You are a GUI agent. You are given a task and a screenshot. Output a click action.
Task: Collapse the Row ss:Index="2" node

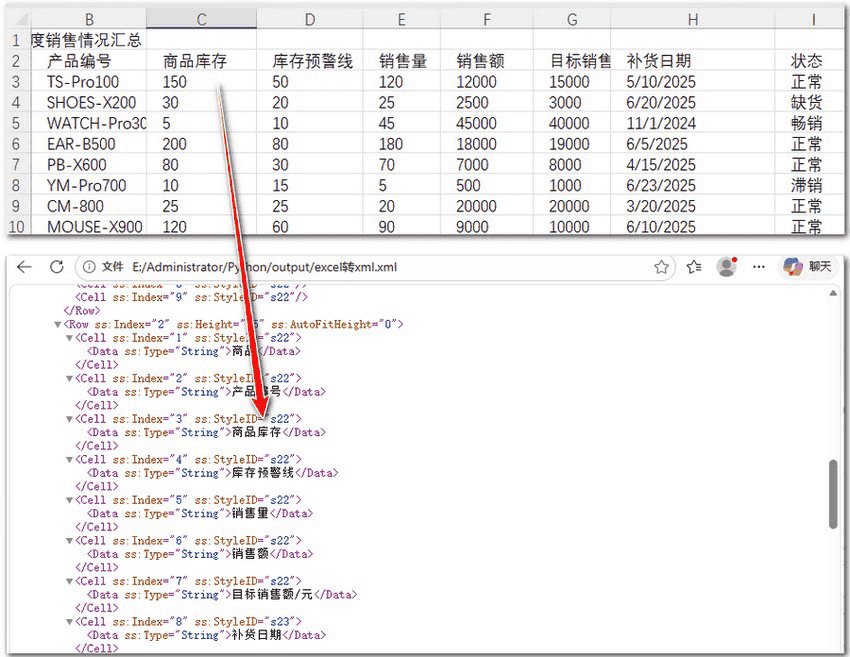(x=57, y=325)
